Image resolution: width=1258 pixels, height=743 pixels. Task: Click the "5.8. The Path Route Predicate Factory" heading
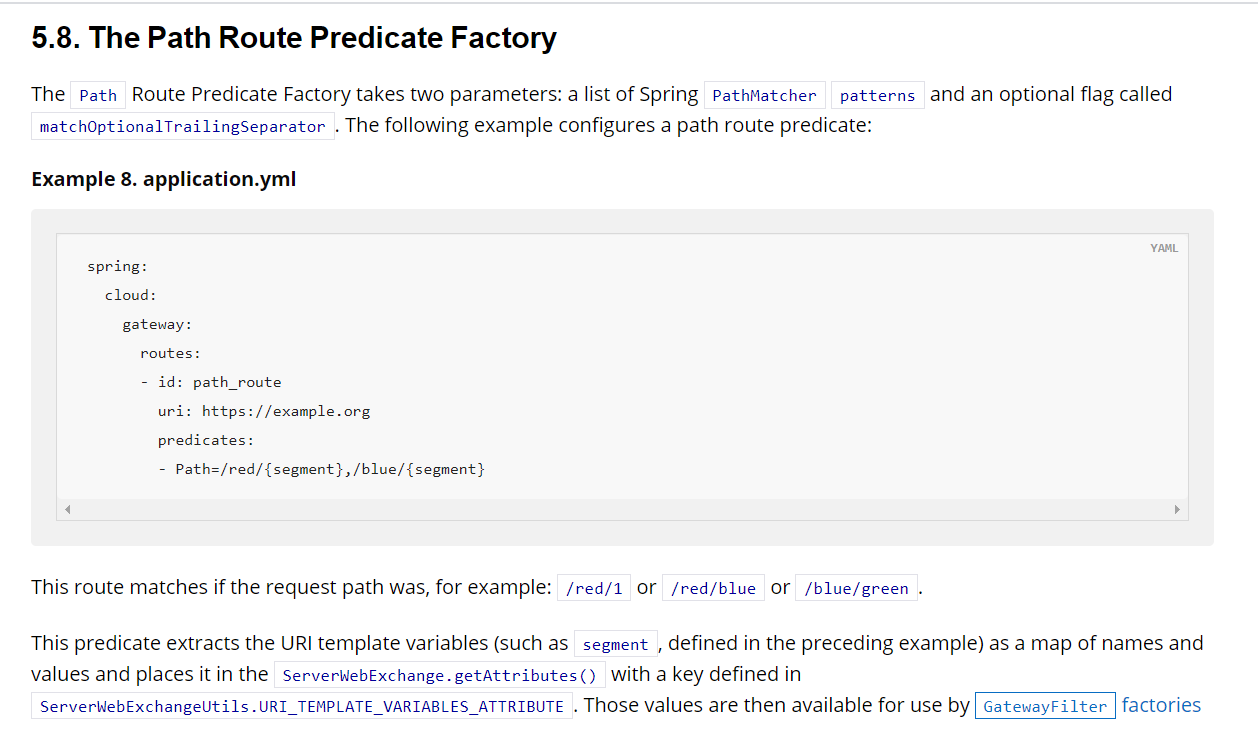pyautogui.click(x=294, y=38)
